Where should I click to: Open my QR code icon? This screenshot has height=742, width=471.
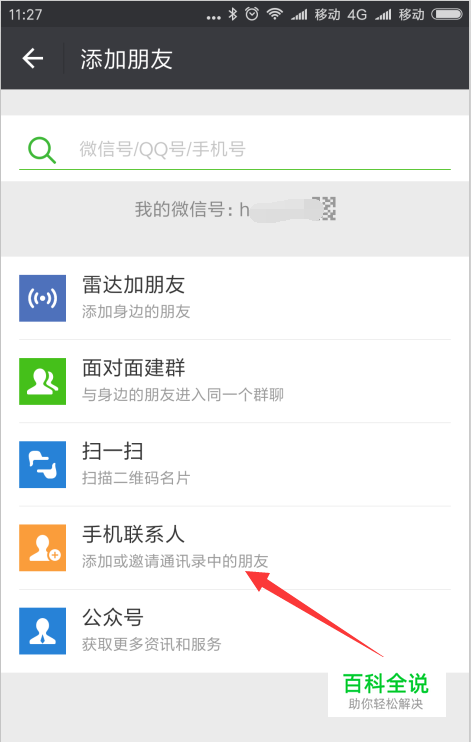[326, 209]
